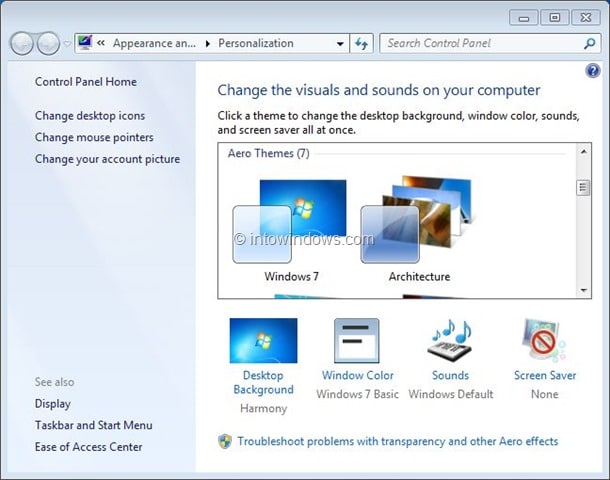Click the Back navigation arrow button

(22, 43)
